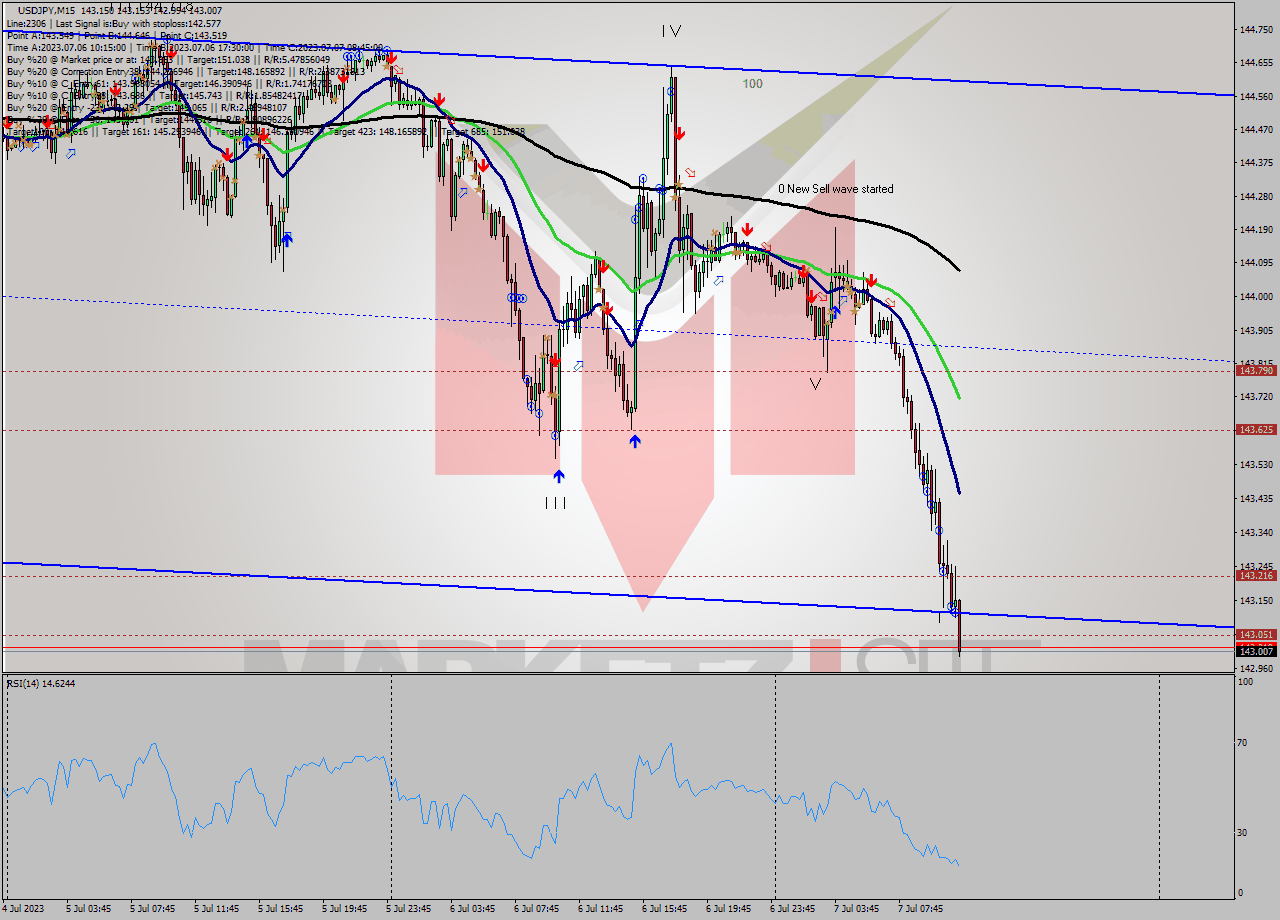The width and height of the screenshot is (1280, 920).
Task: Select the "0 New Sell wave started" annotation
Action: coord(836,188)
